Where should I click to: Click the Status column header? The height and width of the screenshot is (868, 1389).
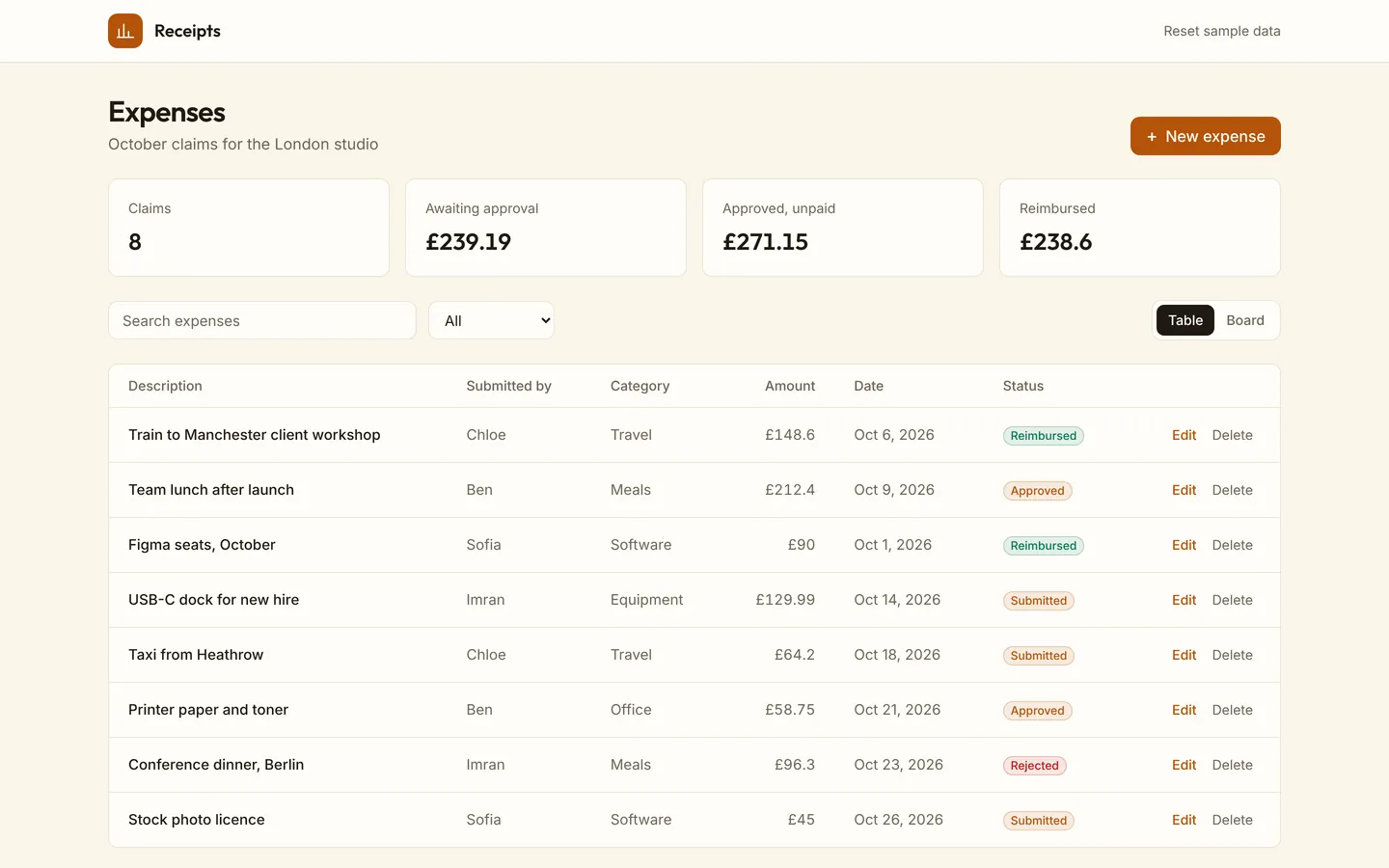pyautogui.click(x=1023, y=386)
